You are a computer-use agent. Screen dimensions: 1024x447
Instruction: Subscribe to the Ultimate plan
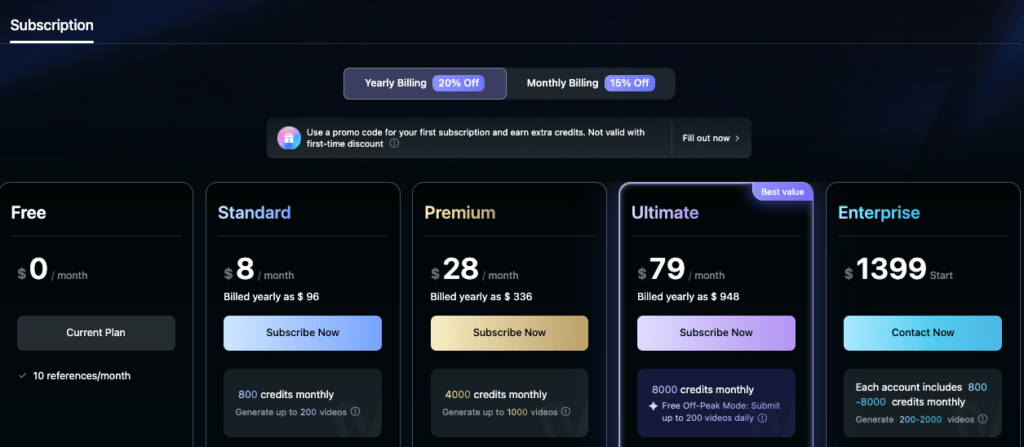point(716,333)
